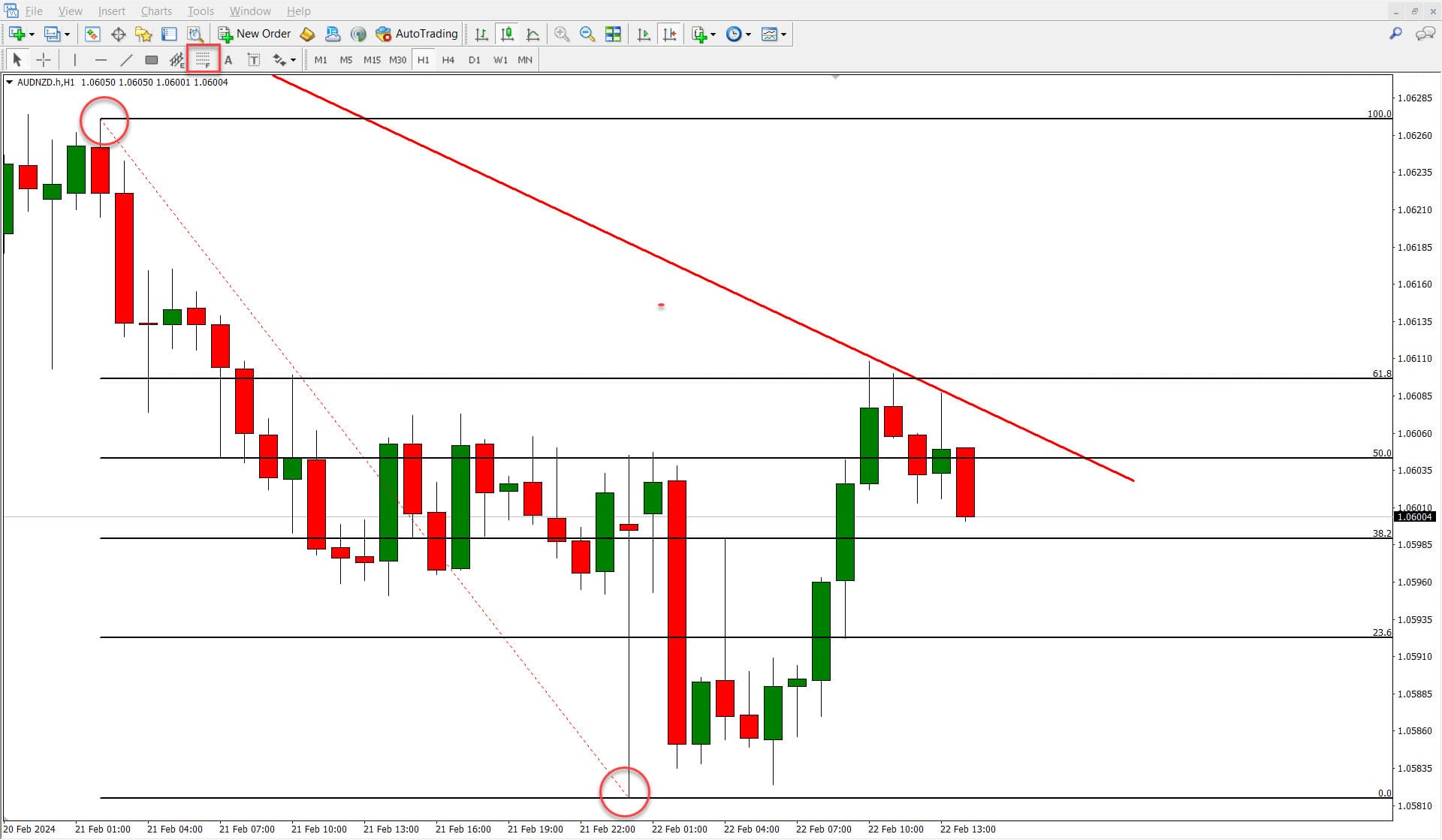
Task: Open the Tools menu
Action: click(201, 11)
